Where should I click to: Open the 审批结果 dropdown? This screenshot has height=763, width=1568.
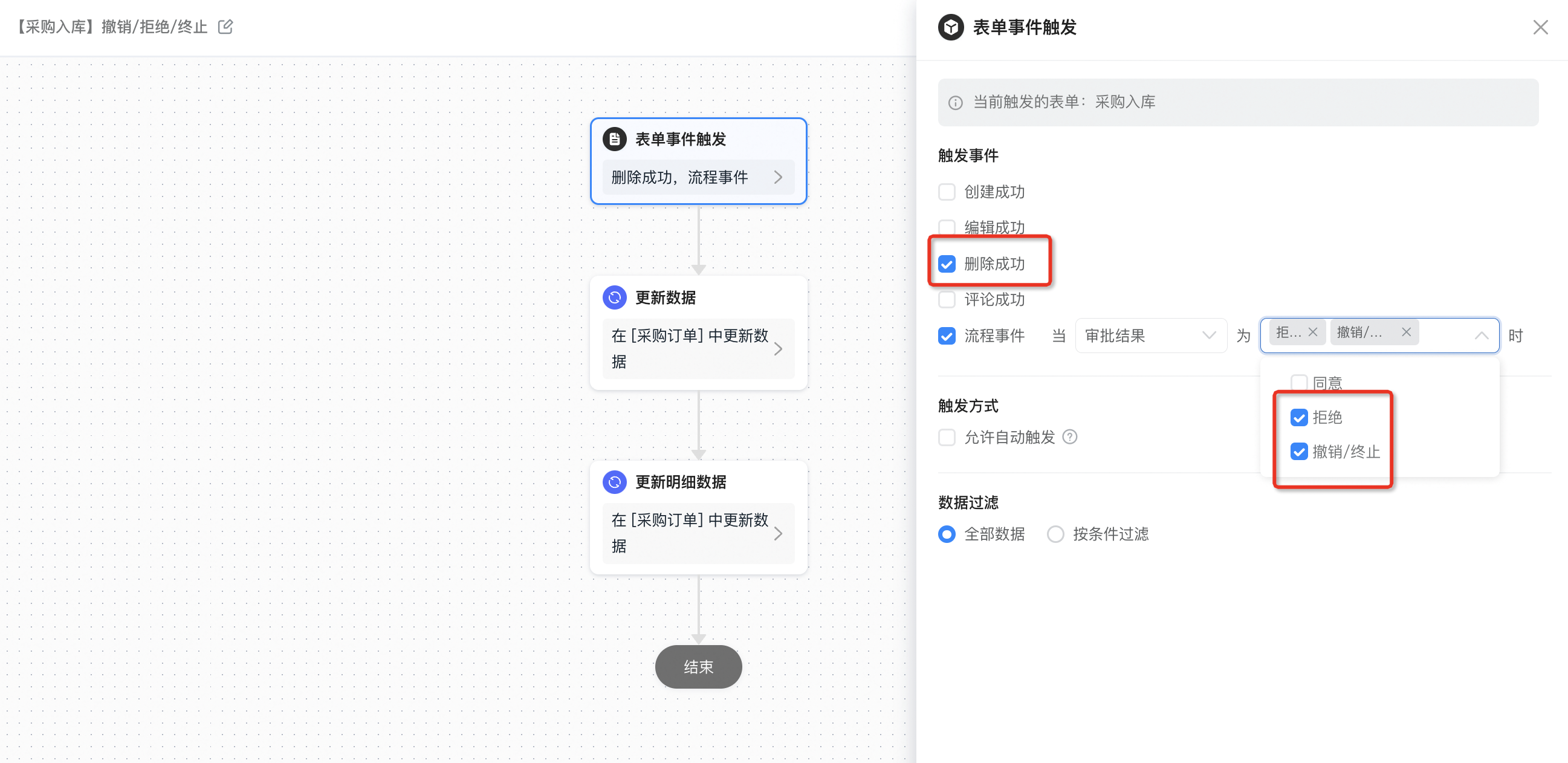point(1150,336)
